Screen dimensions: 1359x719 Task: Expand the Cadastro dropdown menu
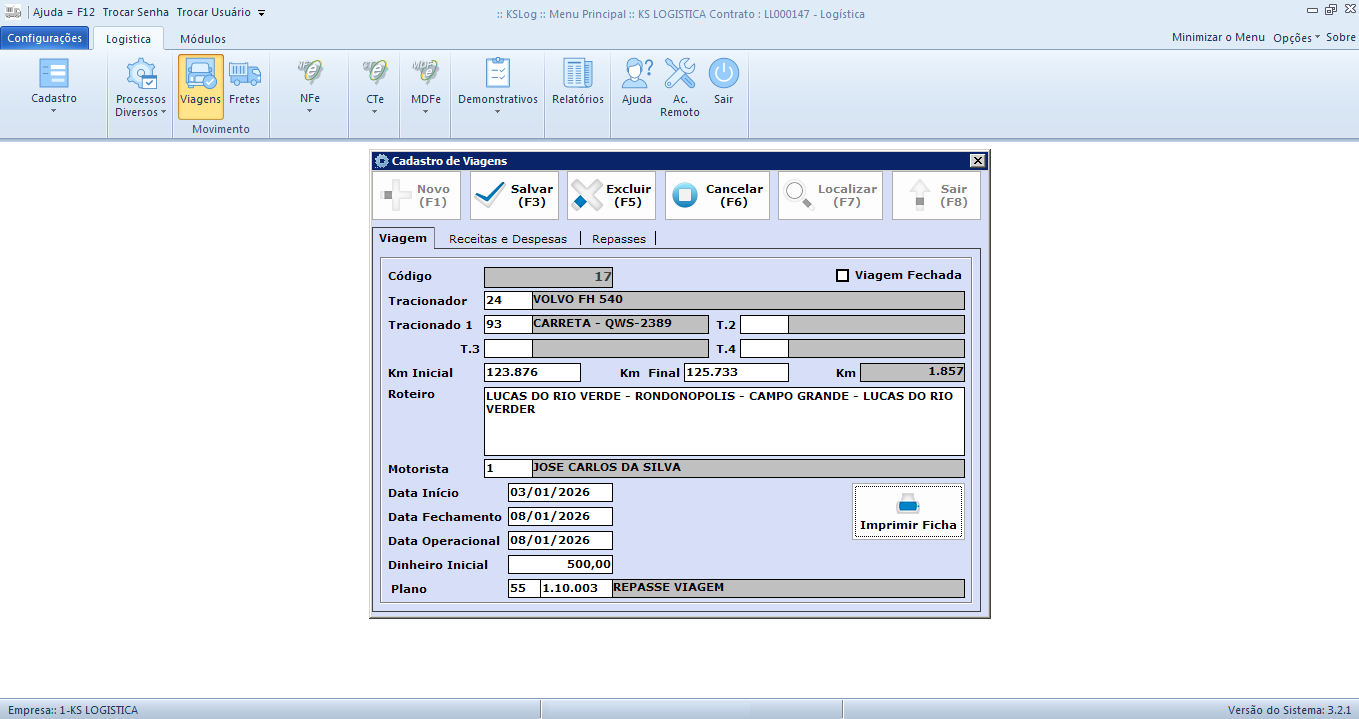(x=54, y=86)
